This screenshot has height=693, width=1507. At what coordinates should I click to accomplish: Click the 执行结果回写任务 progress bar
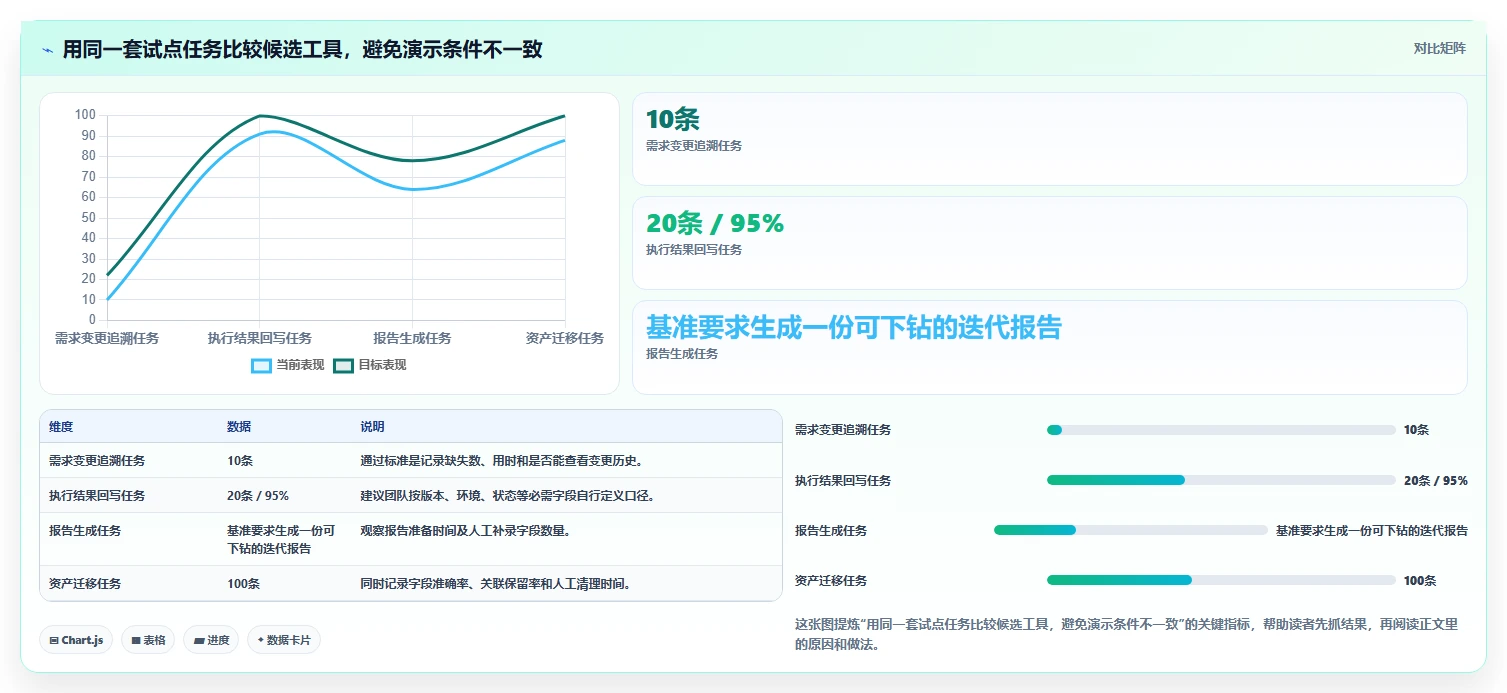point(1221,480)
